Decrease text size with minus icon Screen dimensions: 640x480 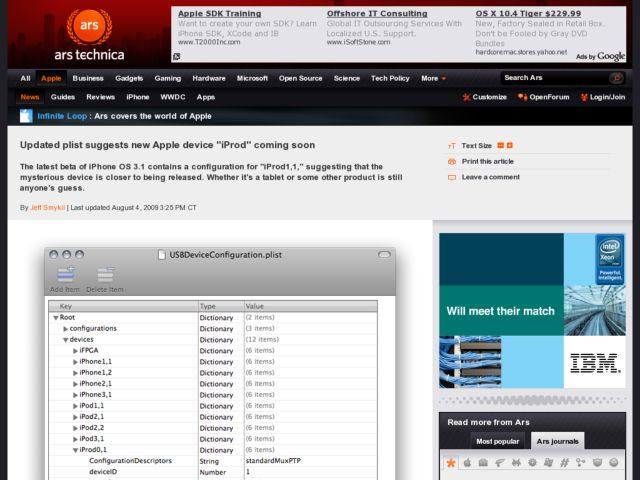[x=499, y=146]
